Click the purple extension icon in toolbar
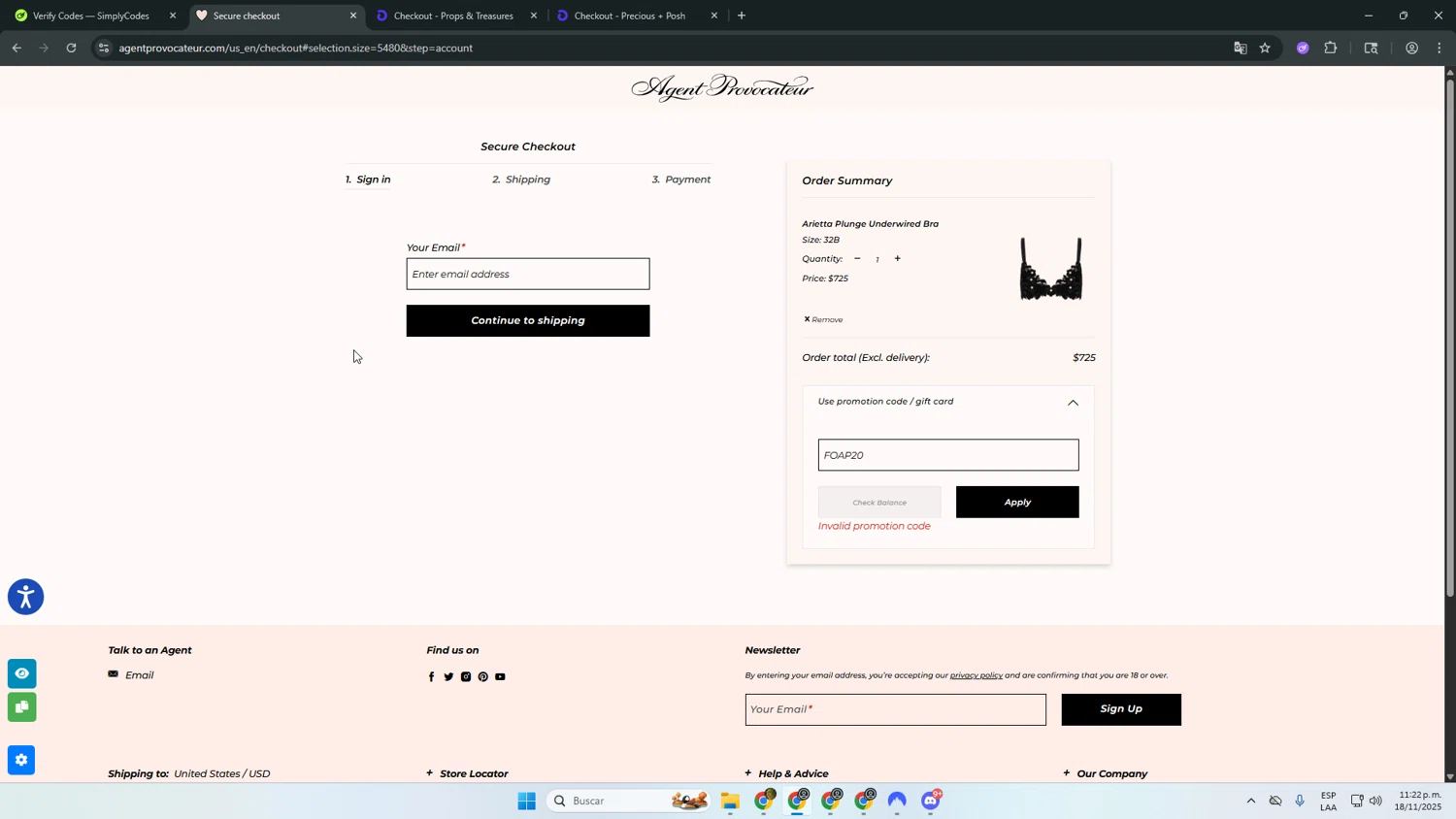 pyautogui.click(x=1303, y=48)
